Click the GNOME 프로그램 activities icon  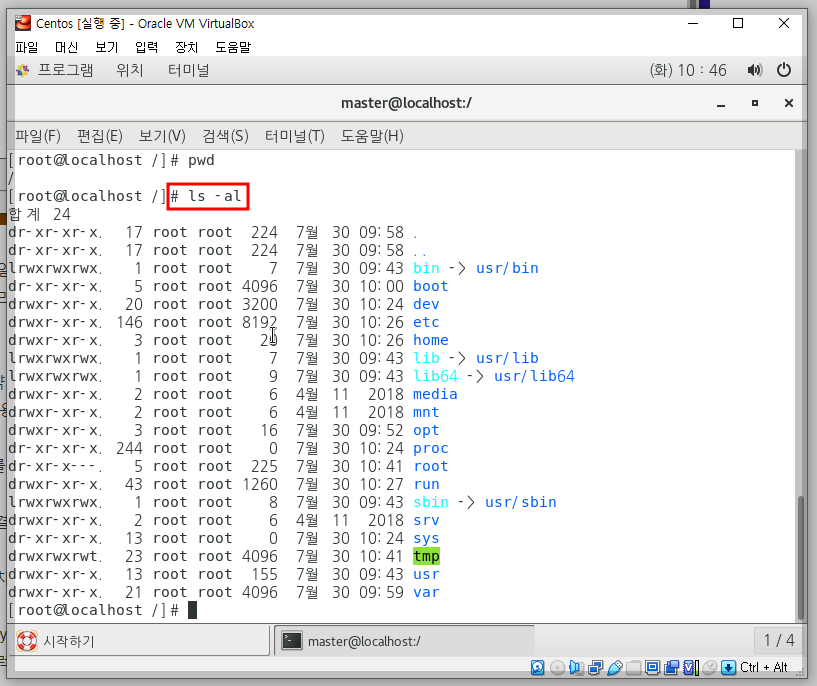point(22,70)
